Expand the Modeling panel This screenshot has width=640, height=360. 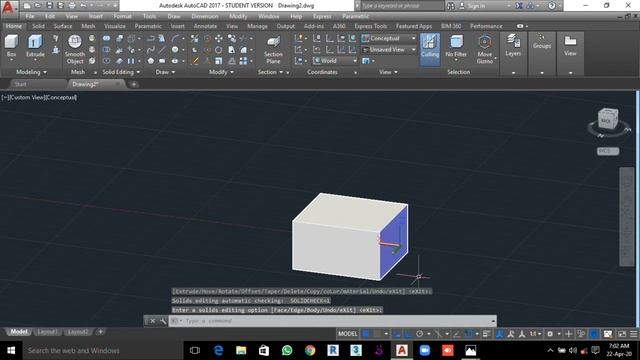tap(31, 72)
